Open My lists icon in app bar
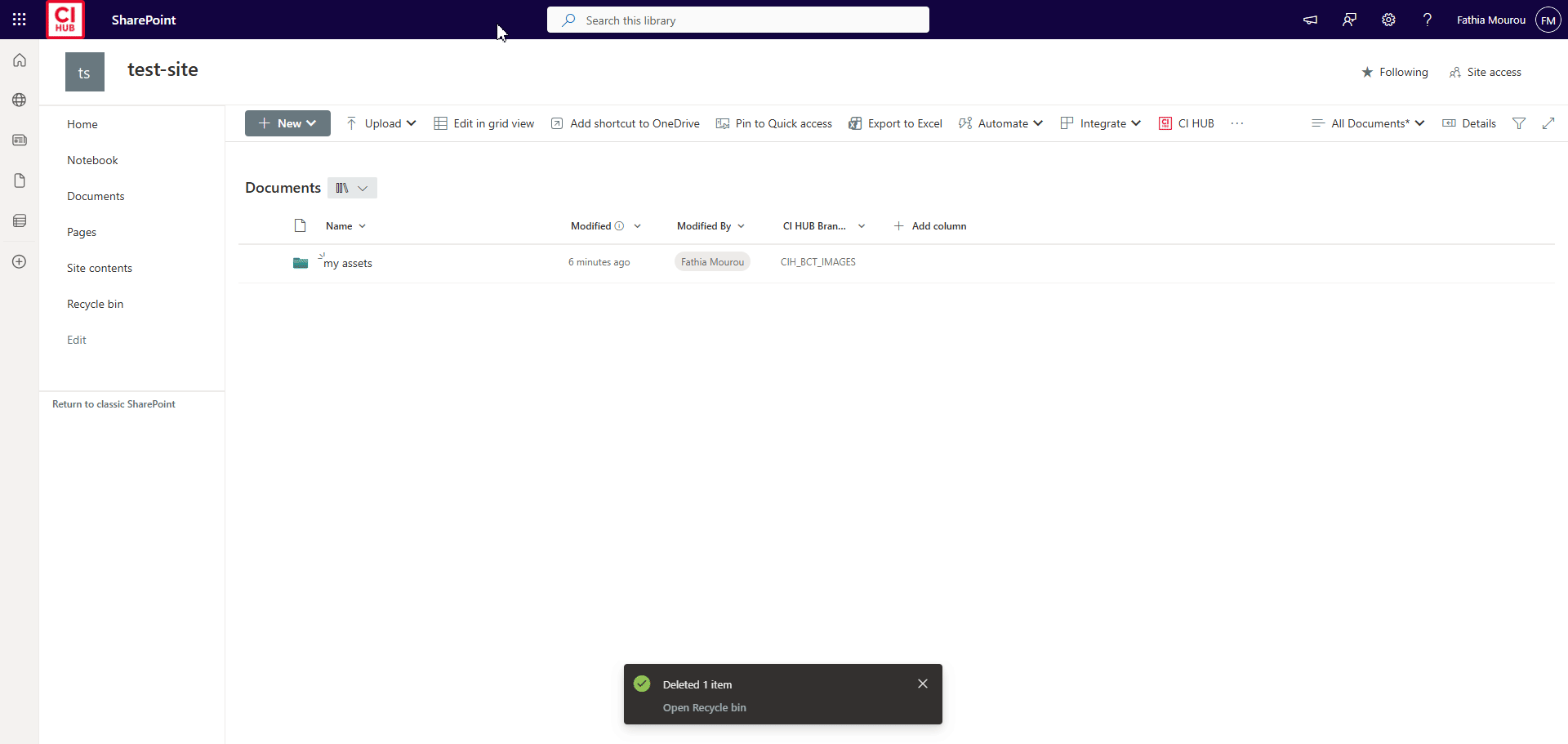The image size is (1568, 744). click(x=20, y=221)
